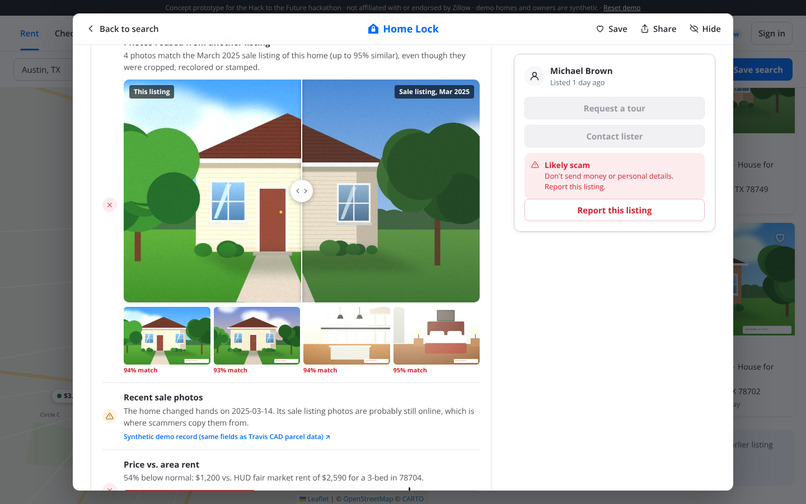
Task: Switch to the Rent tab in background
Action: point(29,33)
